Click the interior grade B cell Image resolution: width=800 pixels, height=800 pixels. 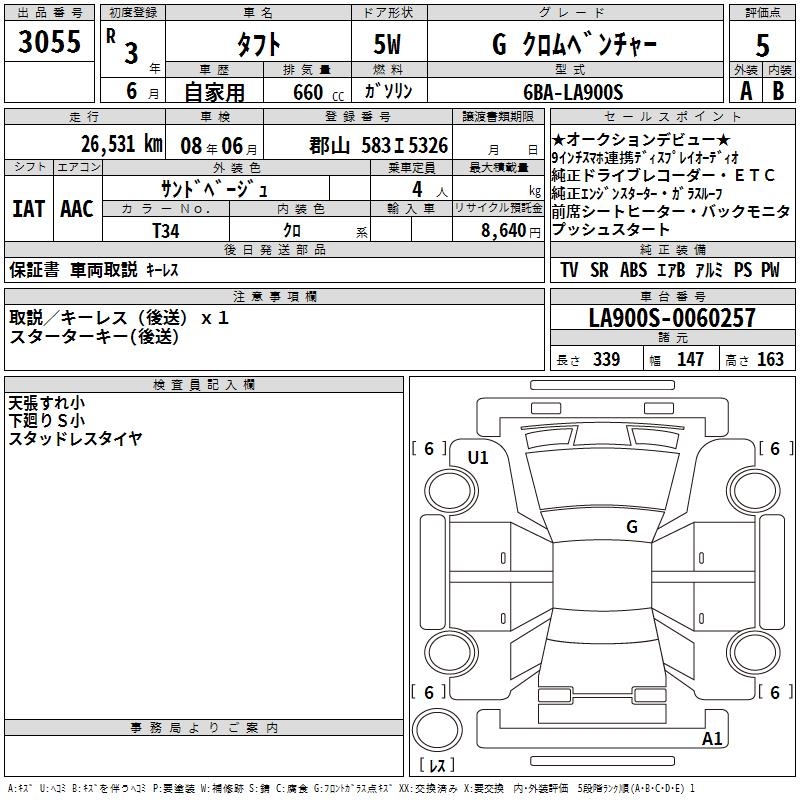pyautogui.click(x=779, y=91)
